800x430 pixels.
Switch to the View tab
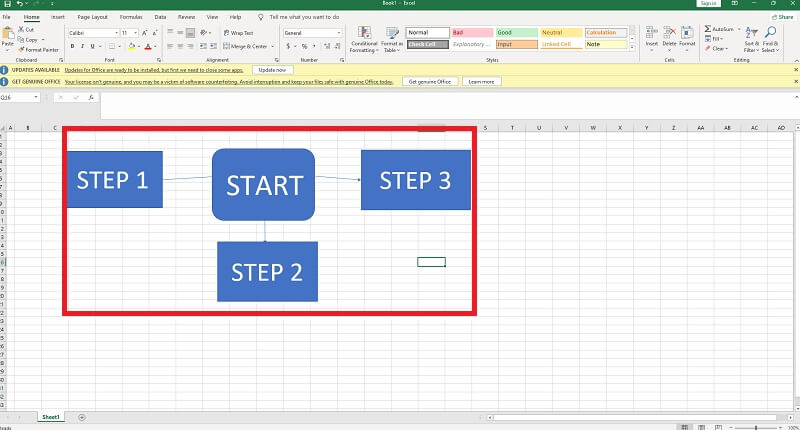tap(212, 17)
